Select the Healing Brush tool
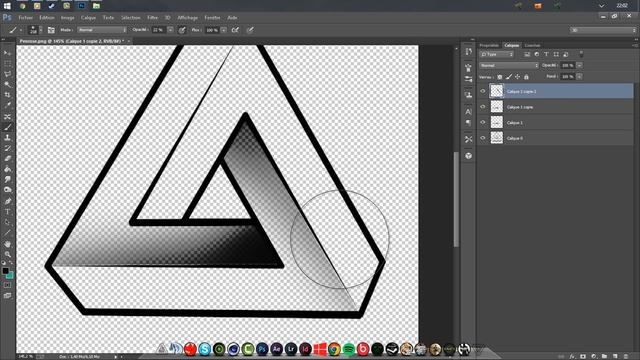Viewport: 640px width, 360px height. (x=7, y=116)
